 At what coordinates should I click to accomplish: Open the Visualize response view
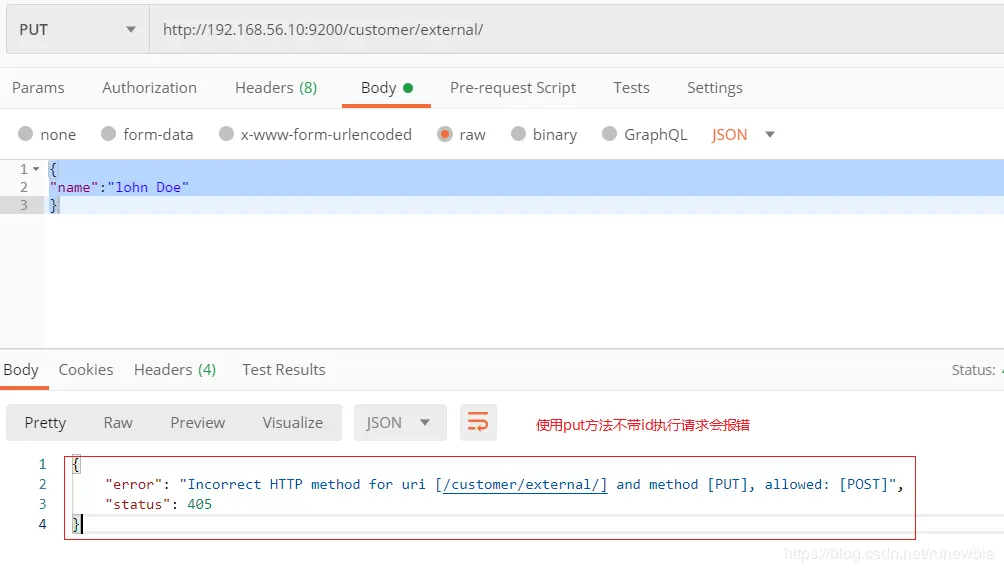[x=293, y=423]
